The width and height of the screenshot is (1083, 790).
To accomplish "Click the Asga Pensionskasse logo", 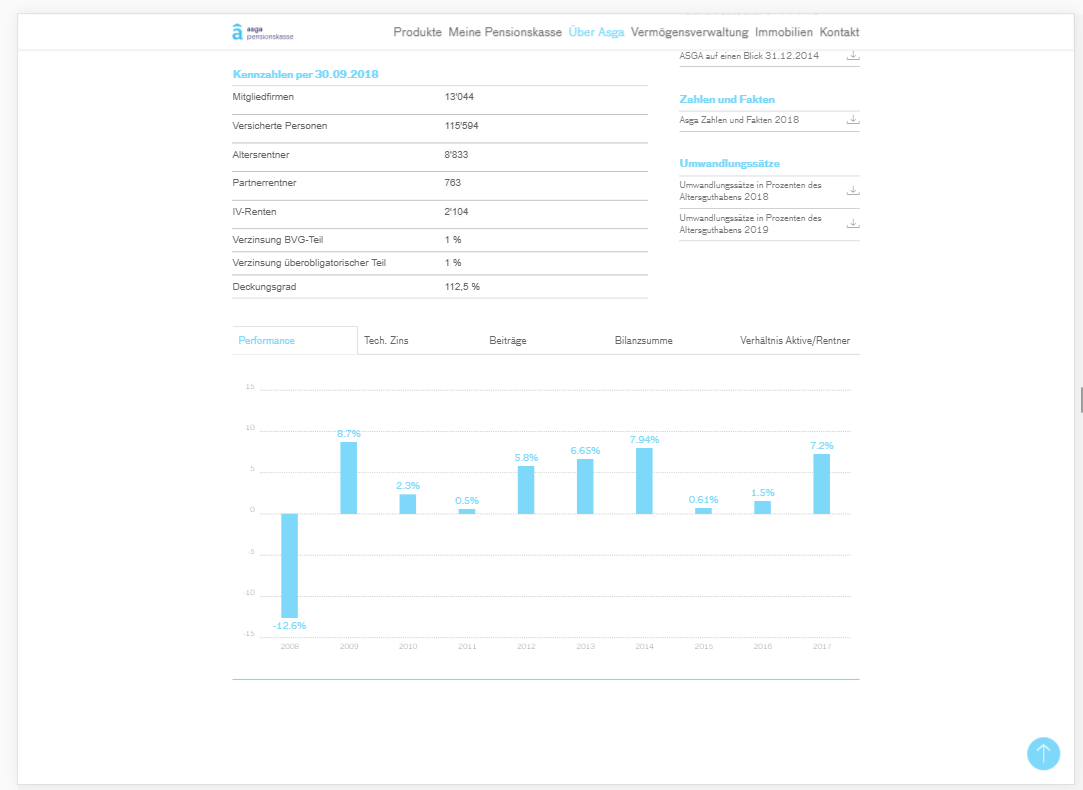I will click(262, 32).
